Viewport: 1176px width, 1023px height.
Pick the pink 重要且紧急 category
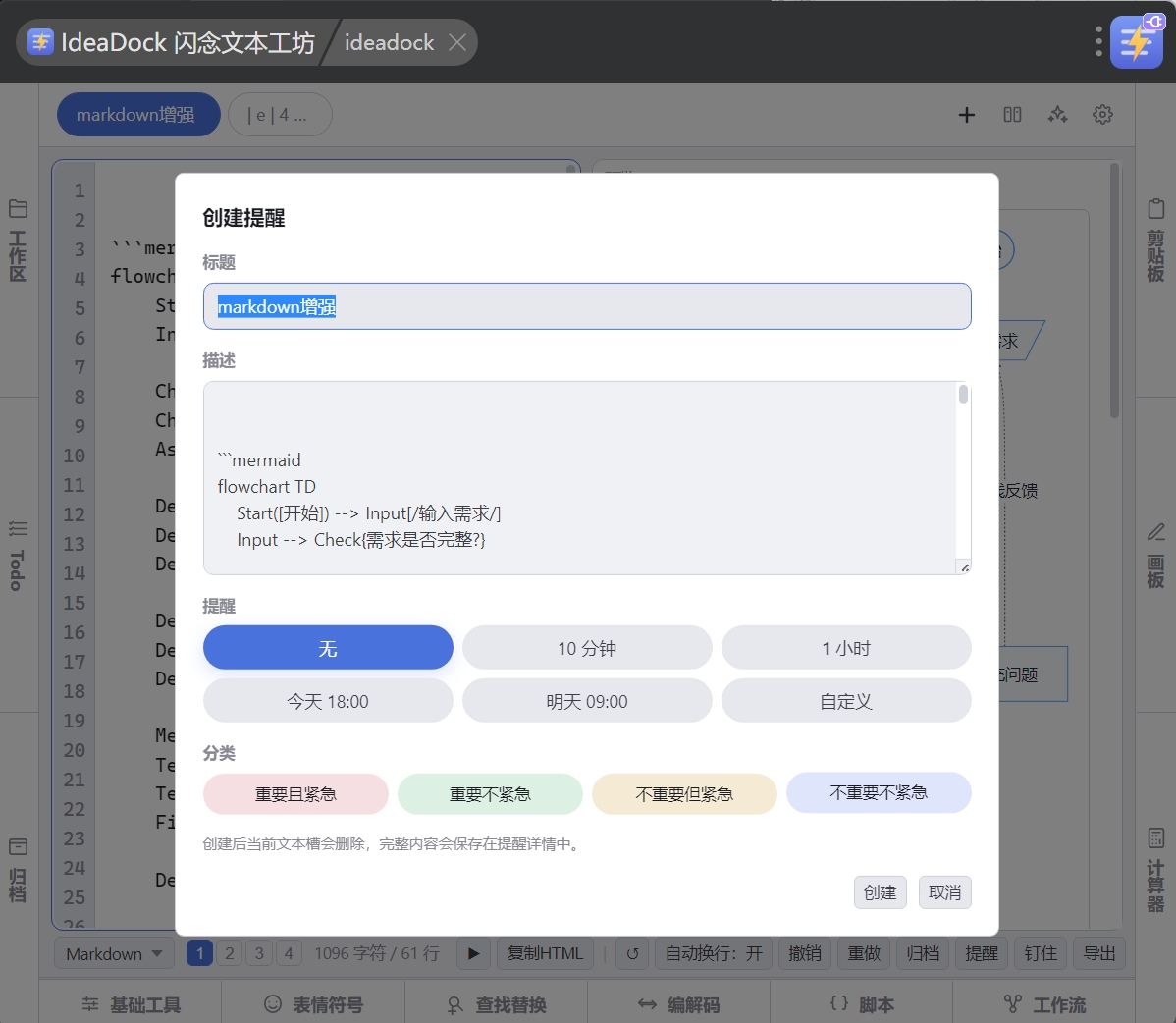click(x=295, y=793)
